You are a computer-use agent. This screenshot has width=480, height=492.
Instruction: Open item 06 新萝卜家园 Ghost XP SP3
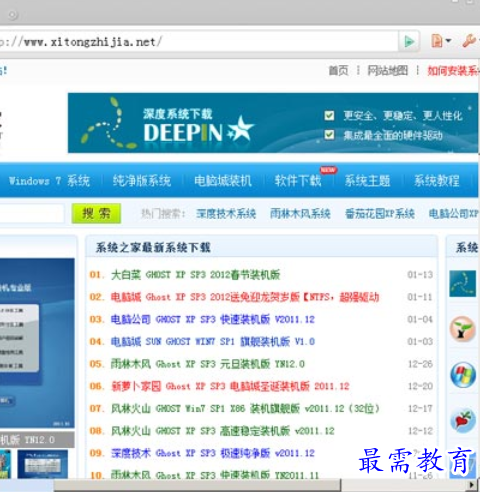pyautogui.click(x=230, y=386)
